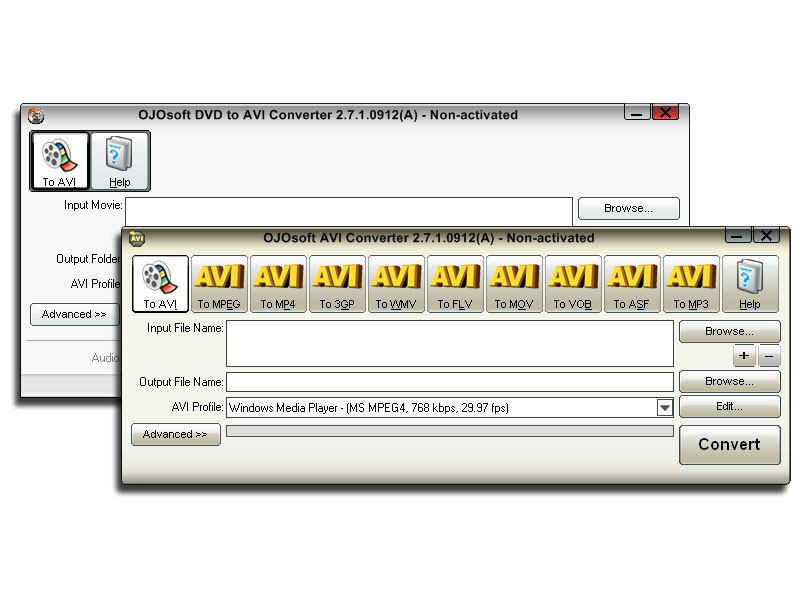Image resolution: width=800 pixels, height=600 pixels.
Task: Minimize the AVI Converter window
Action: 738,236
